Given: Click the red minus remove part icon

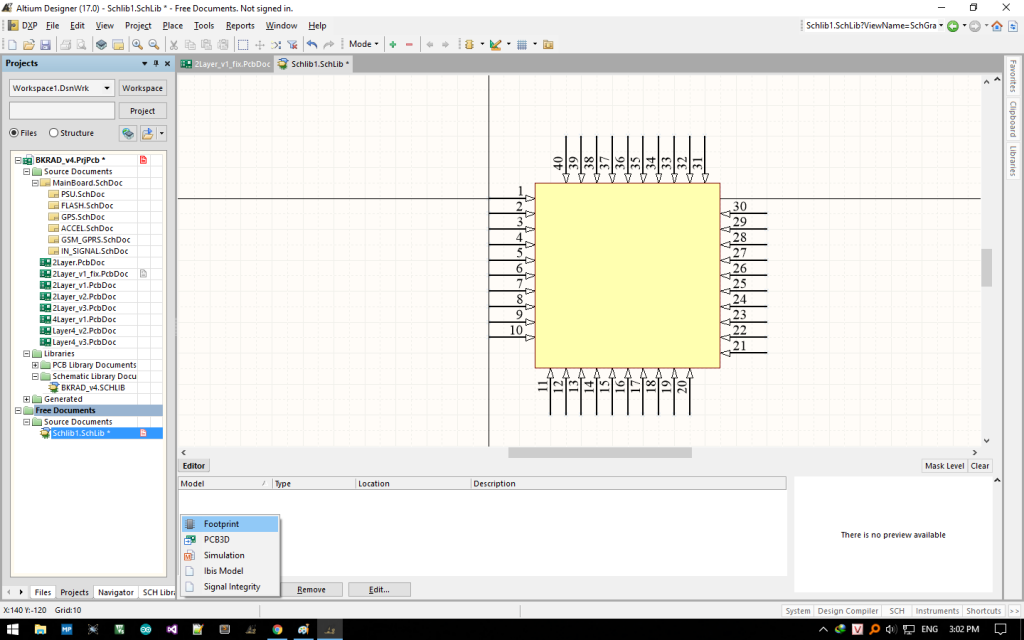Looking at the screenshot, I should point(409,45).
